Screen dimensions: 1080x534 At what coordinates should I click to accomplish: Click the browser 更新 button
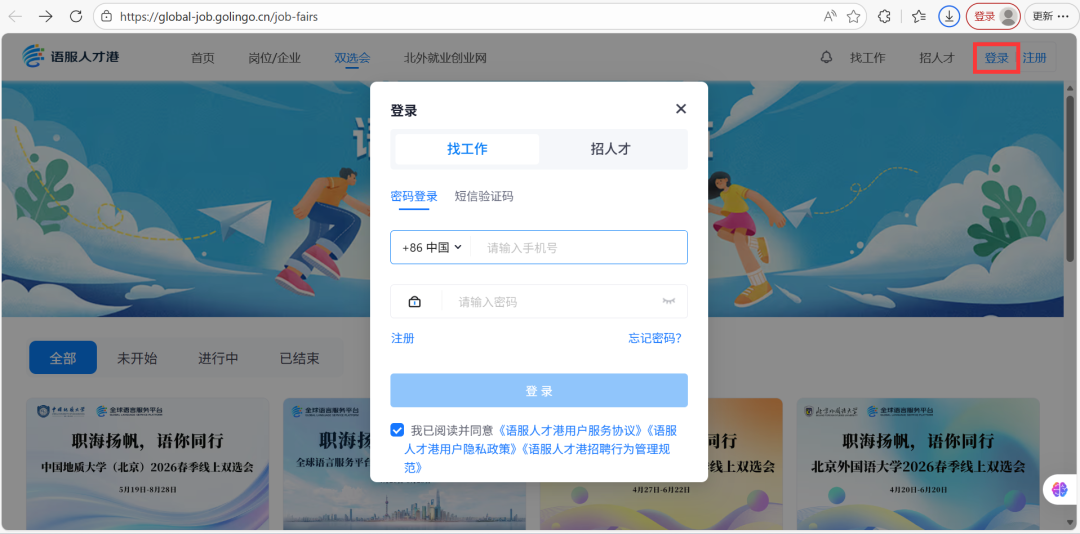(1050, 17)
